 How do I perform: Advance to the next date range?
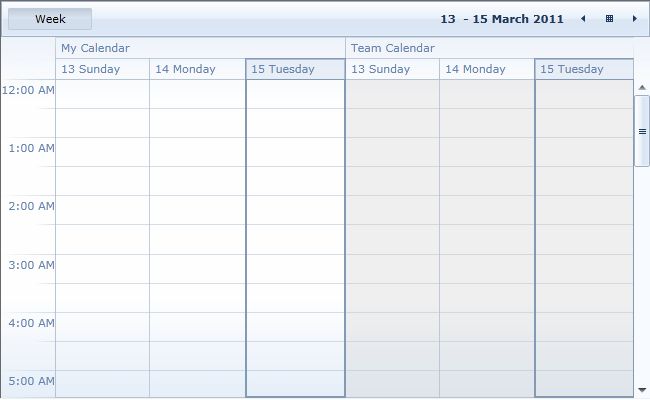pyautogui.click(x=634, y=19)
